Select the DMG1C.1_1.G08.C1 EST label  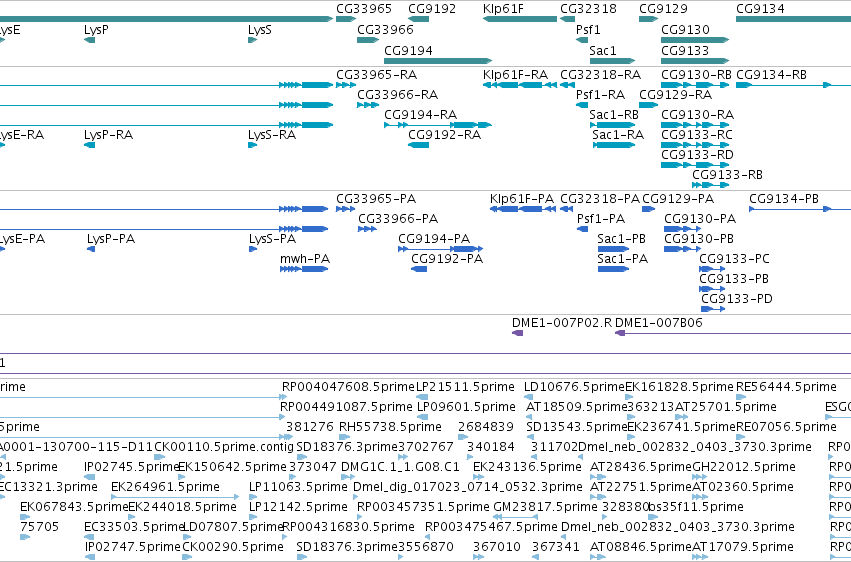tap(400, 467)
